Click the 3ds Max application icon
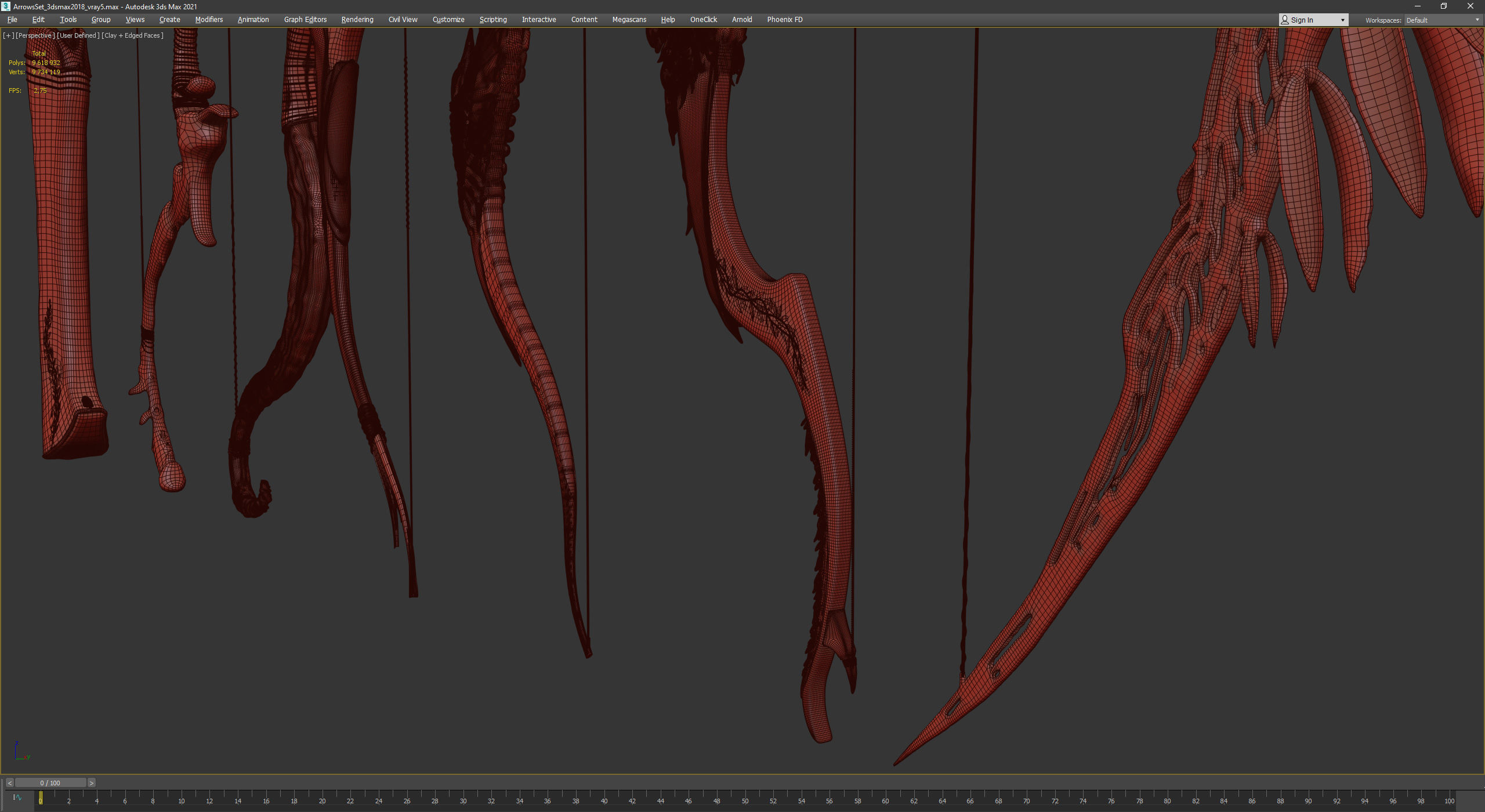The width and height of the screenshot is (1485, 812). tap(6, 6)
